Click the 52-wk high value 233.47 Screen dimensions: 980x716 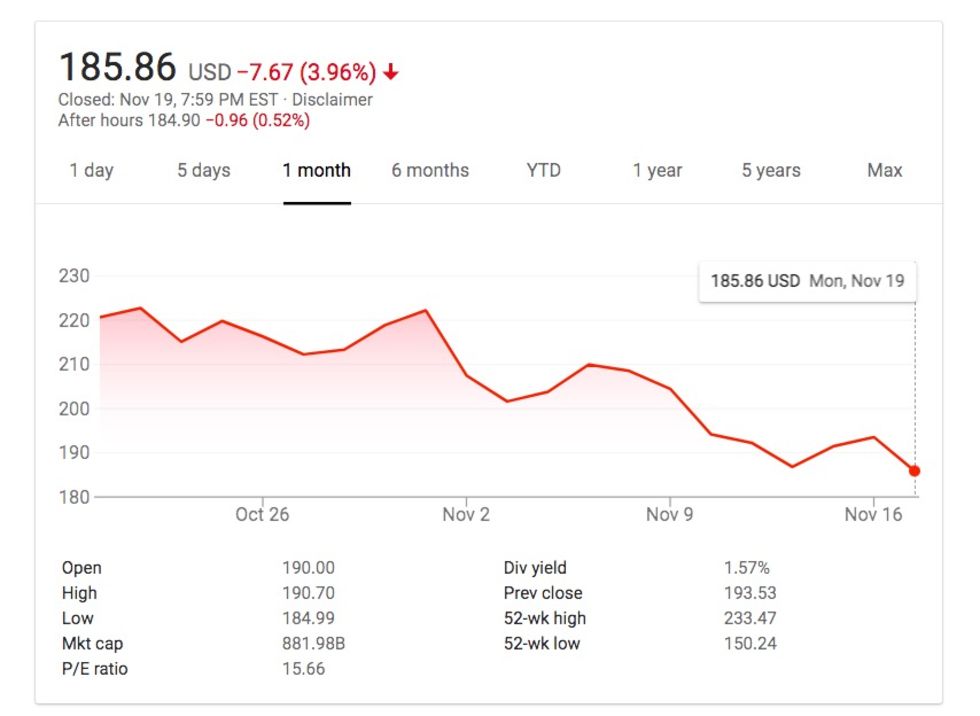[x=750, y=618]
